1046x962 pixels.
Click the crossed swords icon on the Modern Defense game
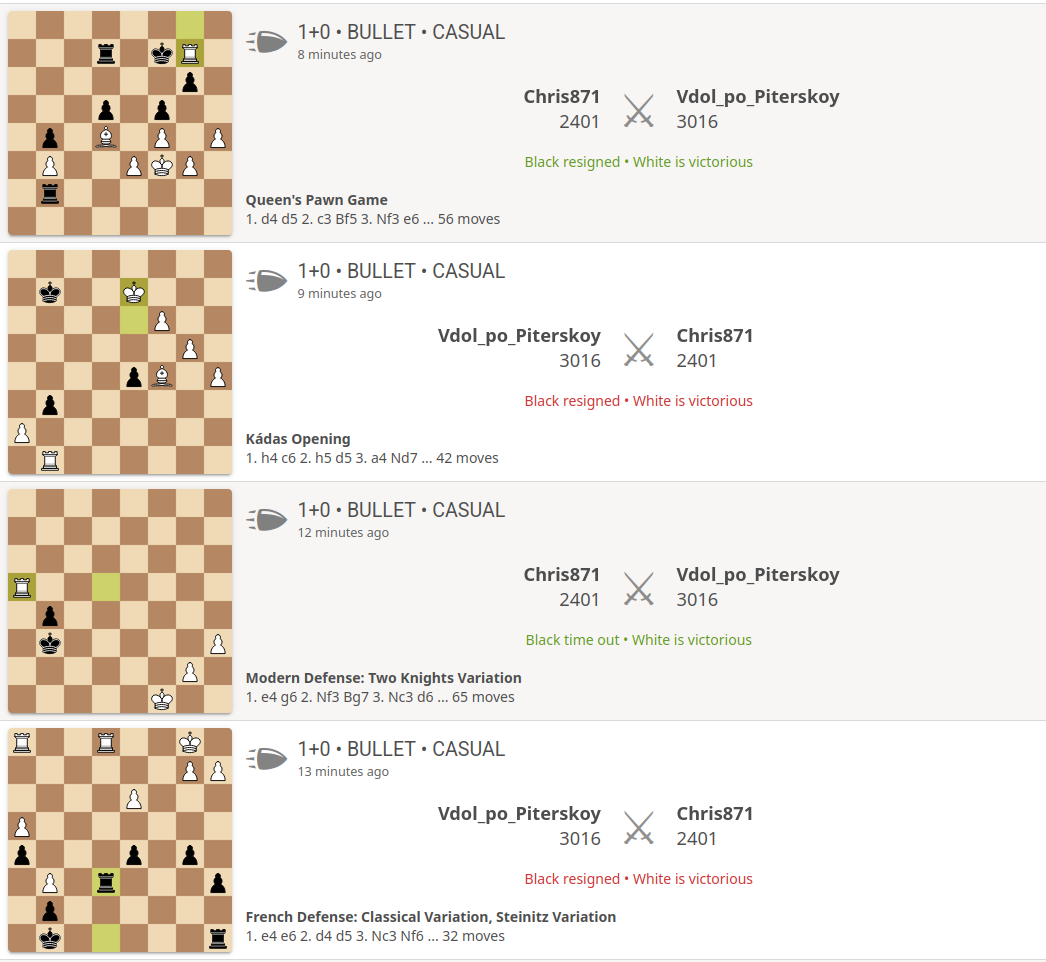click(x=638, y=587)
